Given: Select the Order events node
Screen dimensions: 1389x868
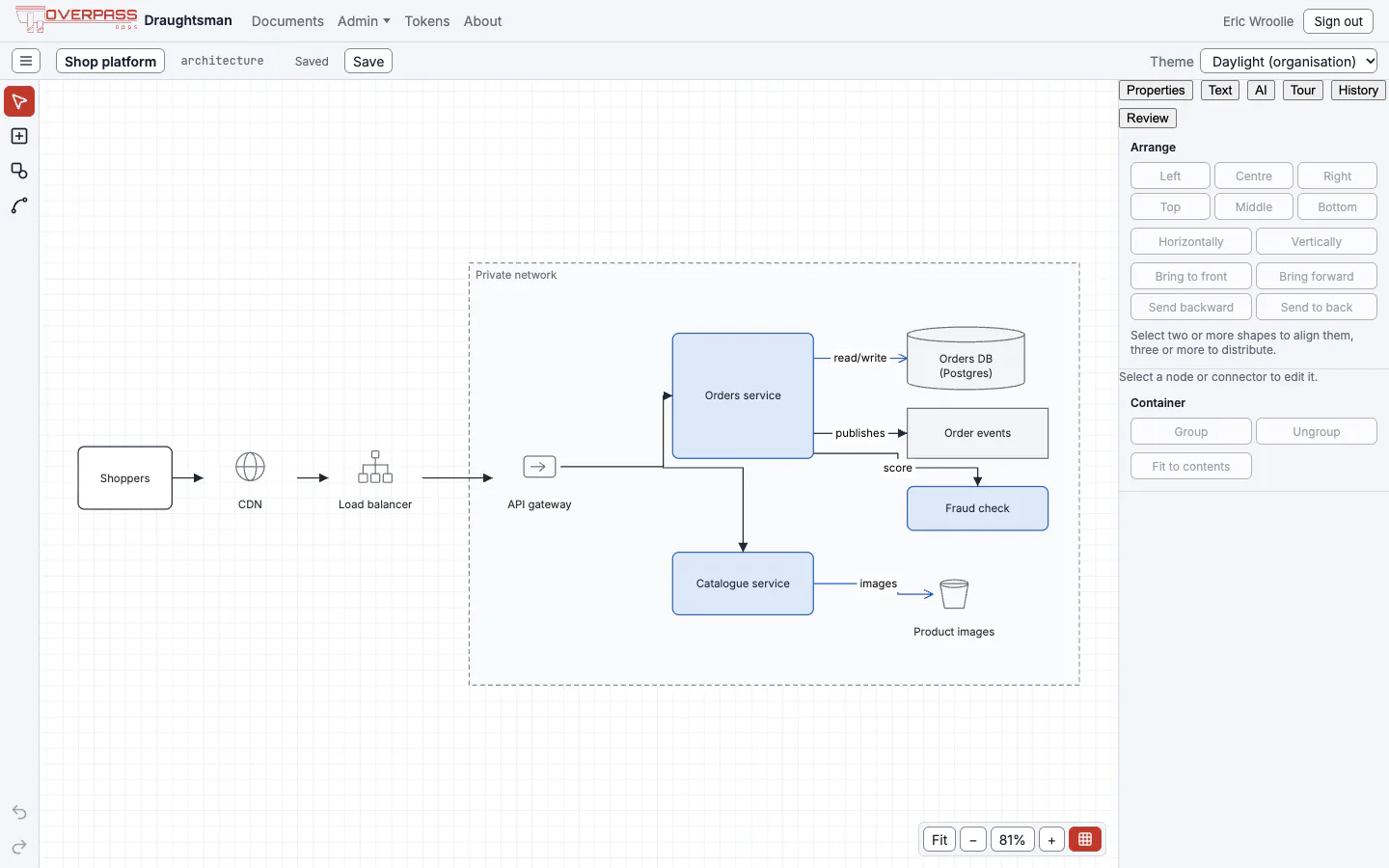Looking at the screenshot, I should click(977, 433).
